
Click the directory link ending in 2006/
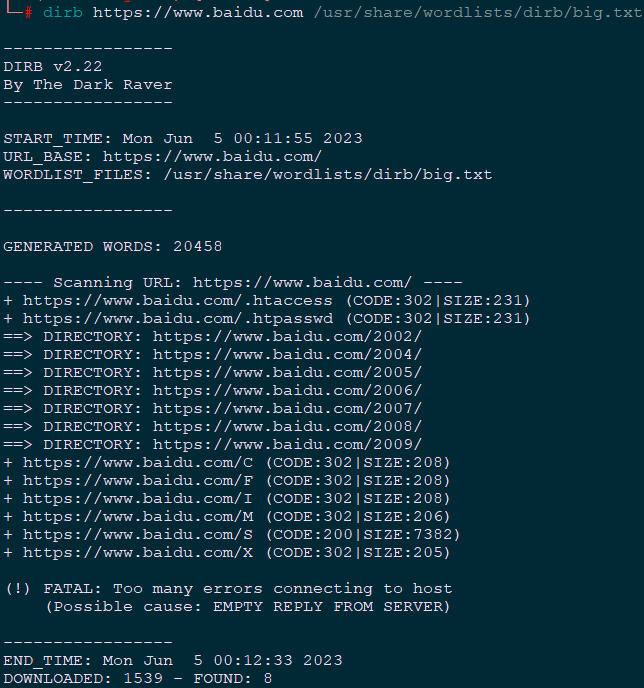[287, 390]
